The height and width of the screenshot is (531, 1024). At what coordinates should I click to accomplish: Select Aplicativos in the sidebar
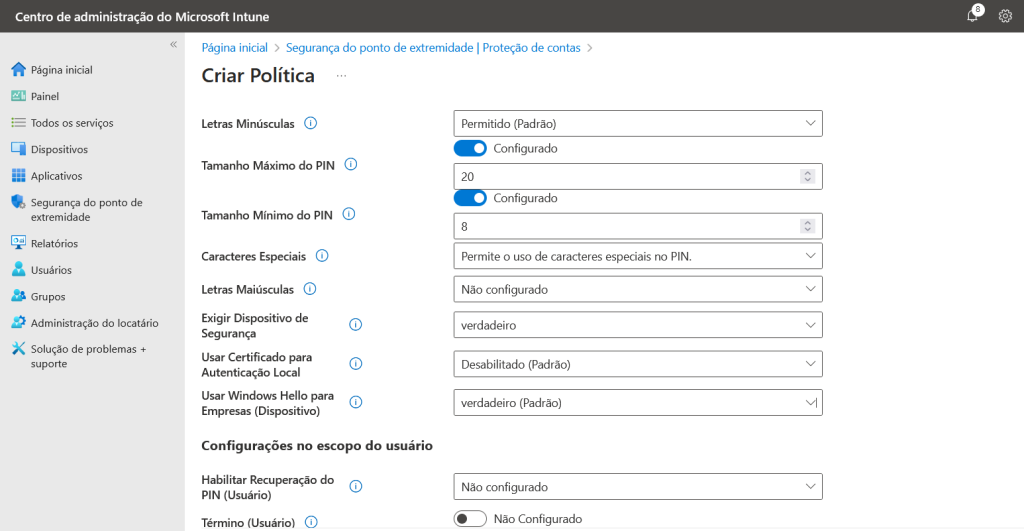point(56,176)
